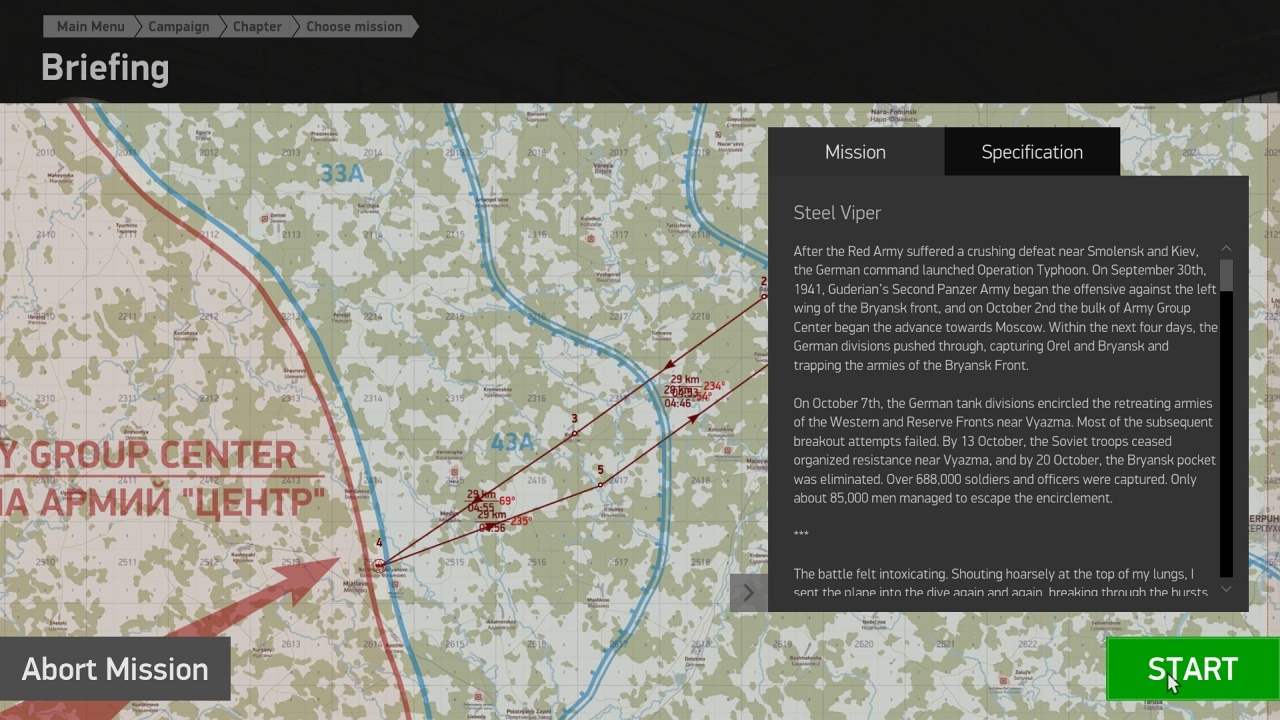Return to Chapter breadcrumb
Image resolution: width=1280 pixels, height=720 pixels.
tap(257, 27)
